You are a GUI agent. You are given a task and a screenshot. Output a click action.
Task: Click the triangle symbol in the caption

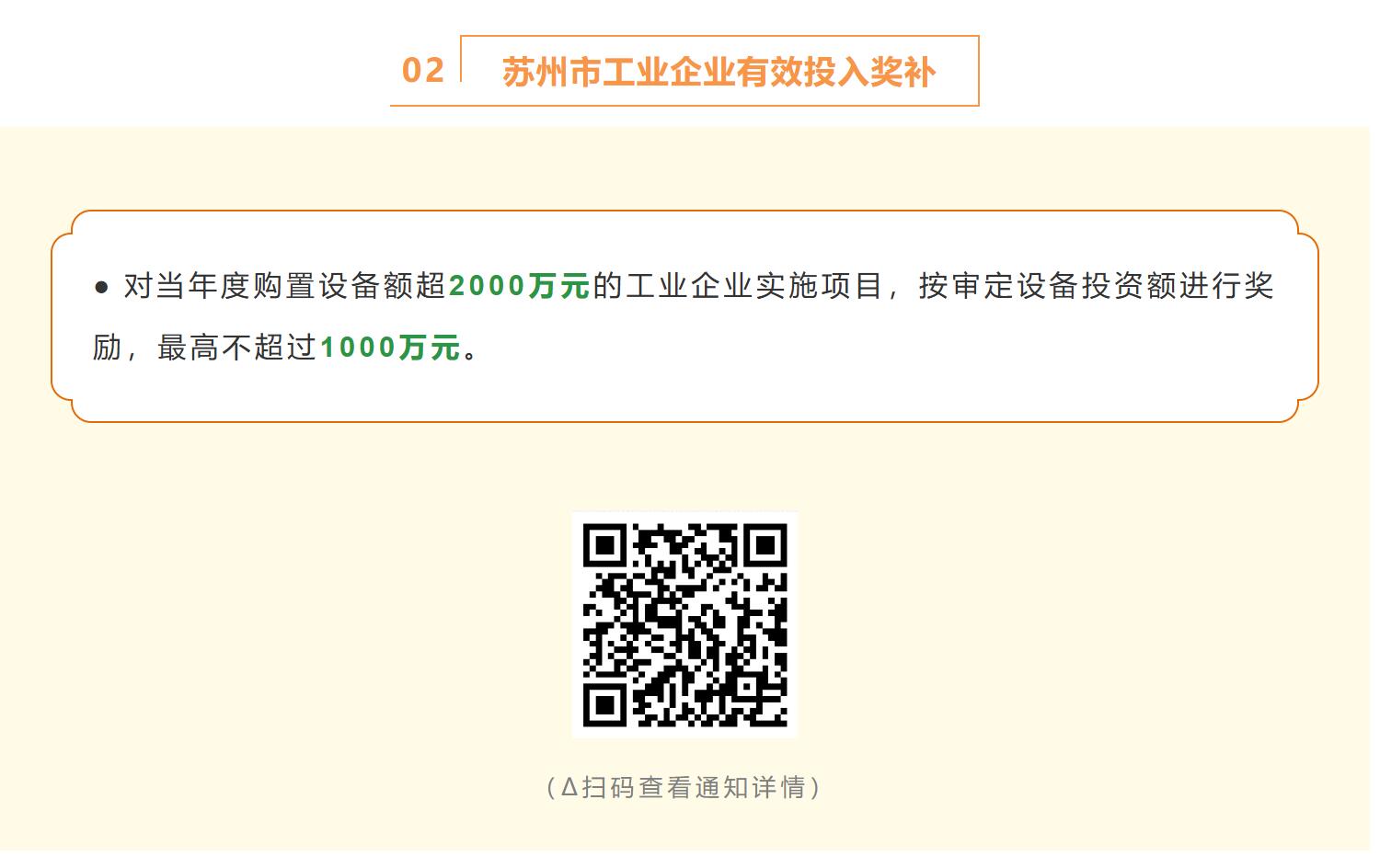coord(569,788)
